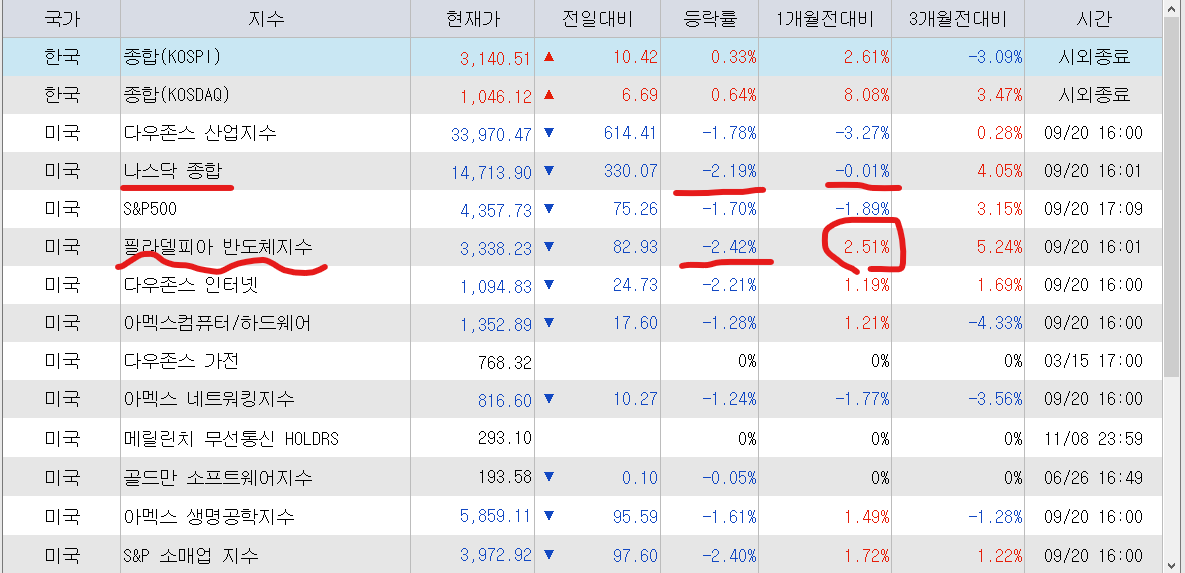This screenshot has width=1185, height=573.
Task: Click the 다우존스 산업지수 down-arrow indicator
Action: (549, 133)
